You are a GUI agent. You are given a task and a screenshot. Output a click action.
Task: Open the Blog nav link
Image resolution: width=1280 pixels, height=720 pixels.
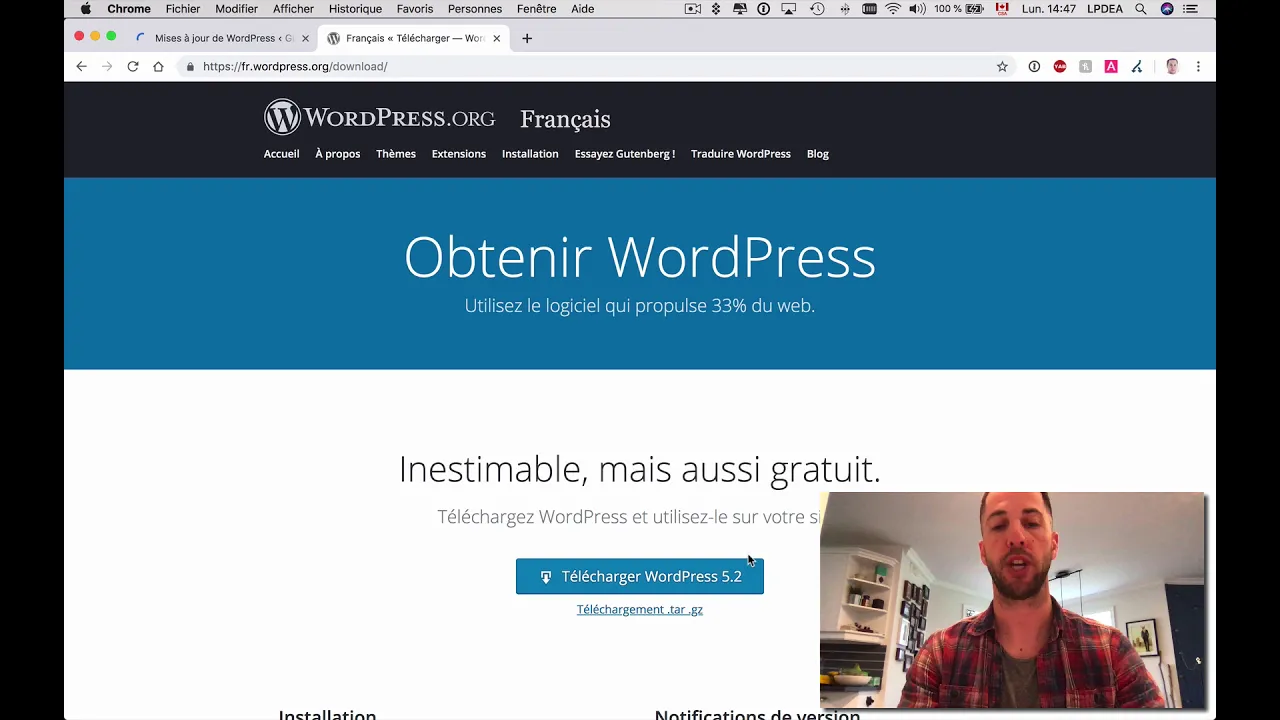click(818, 154)
